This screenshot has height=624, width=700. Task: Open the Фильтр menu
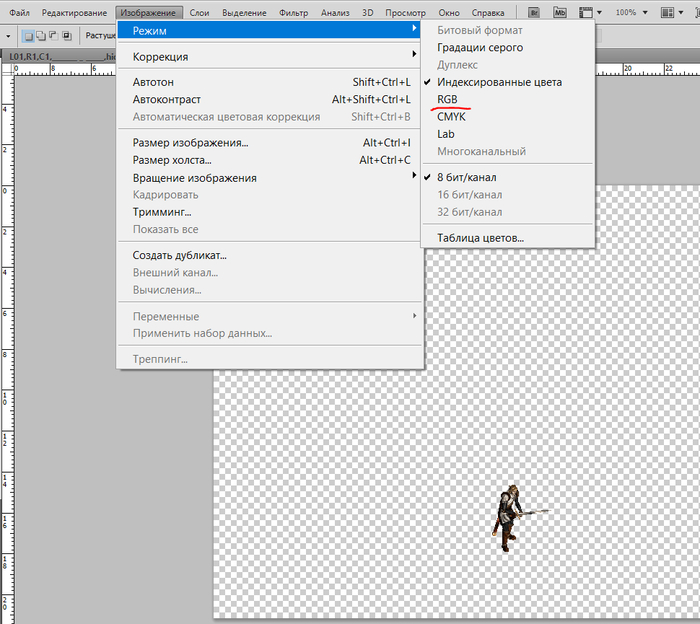[x=294, y=13]
